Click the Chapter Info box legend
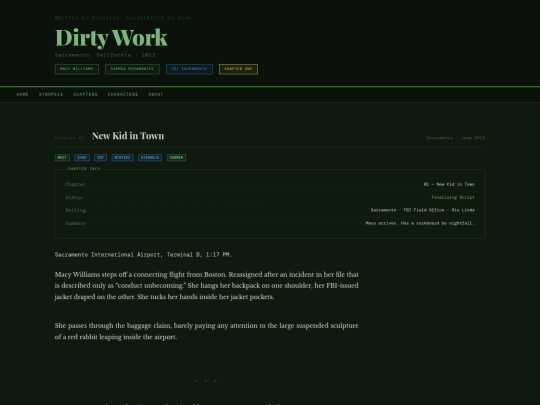The width and height of the screenshot is (540, 405). pos(84,169)
